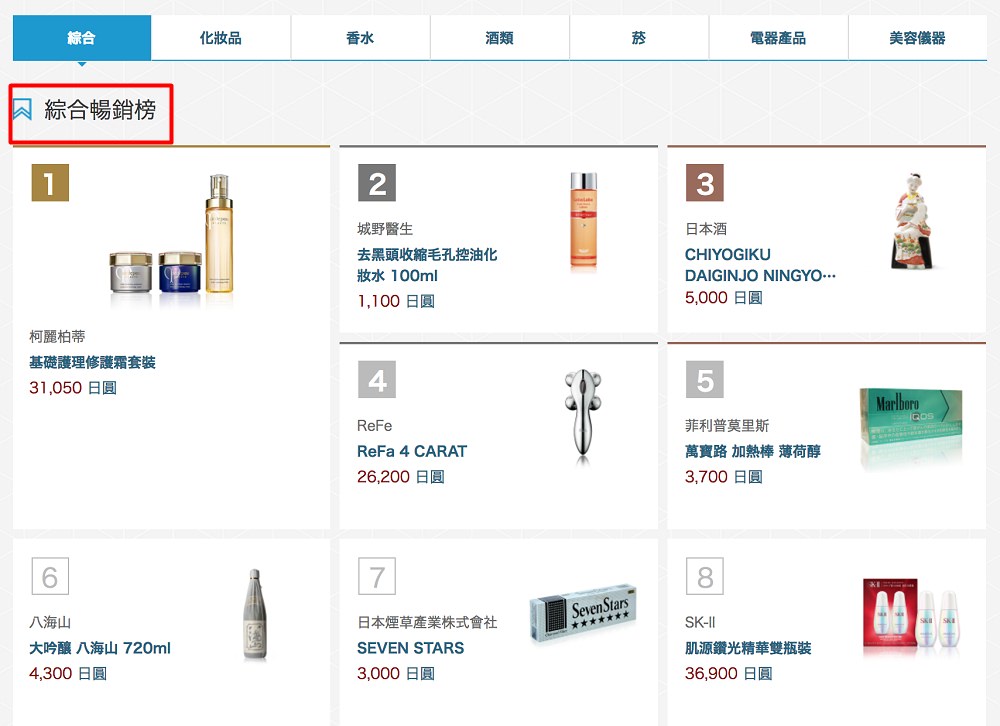View the SK-II essence set image

(912, 615)
